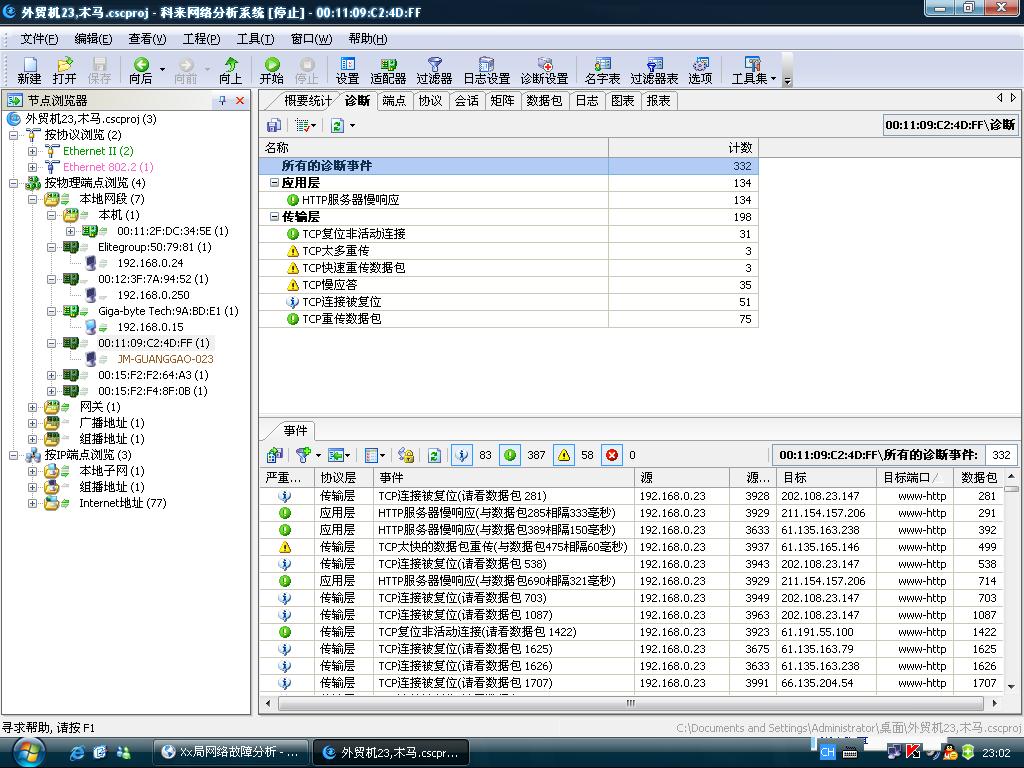This screenshot has width=1024, height=768.
Task: Open 诊断设置 diagnosis settings
Action: [543, 70]
